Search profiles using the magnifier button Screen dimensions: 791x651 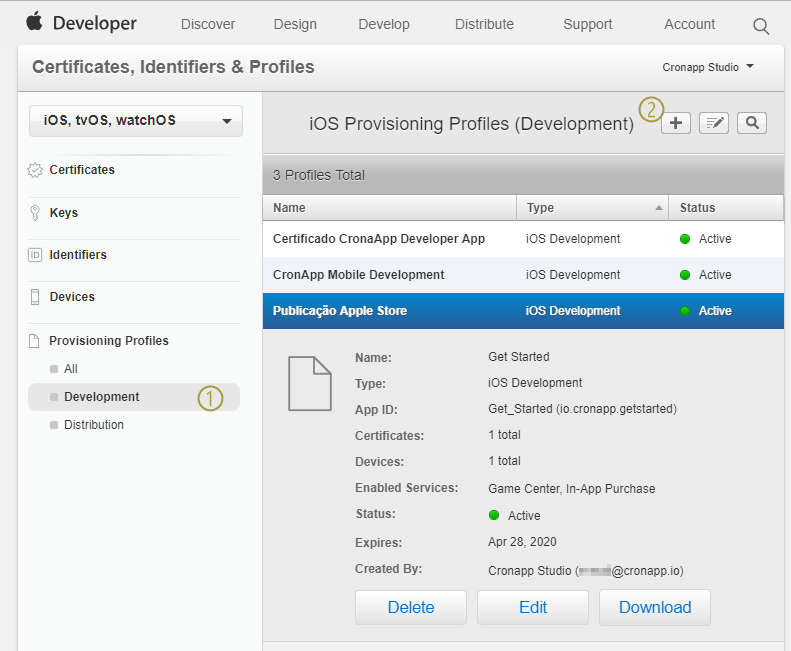[752, 123]
